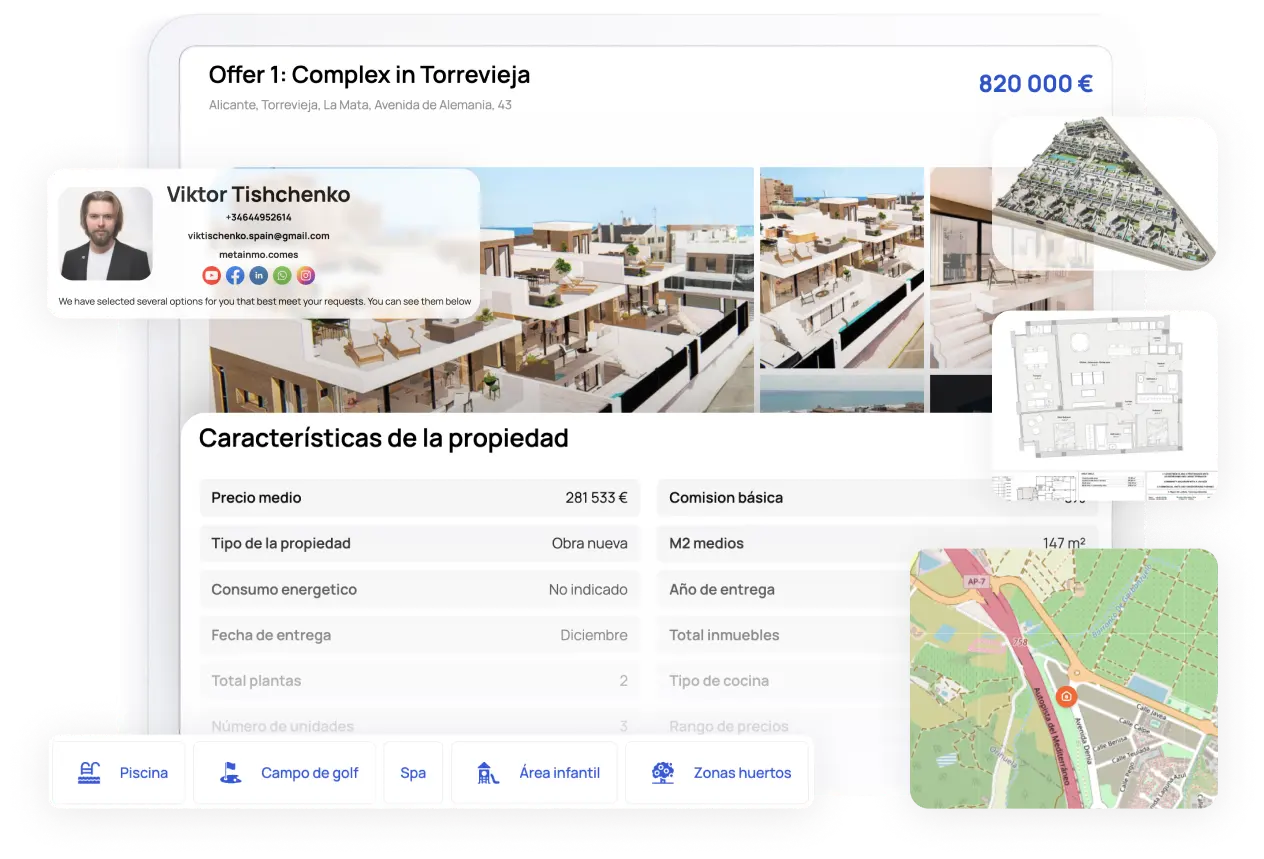This screenshot has width=1264, height=859.
Task: Open the Instagram icon
Action: click(306, 275)
